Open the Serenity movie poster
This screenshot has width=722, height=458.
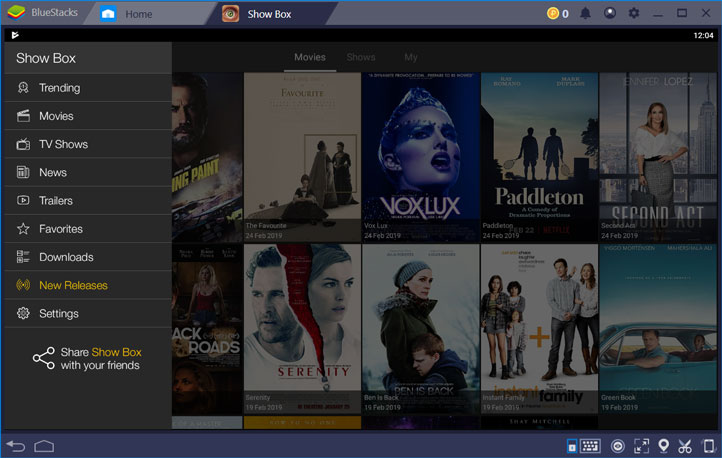pos(302,329)
